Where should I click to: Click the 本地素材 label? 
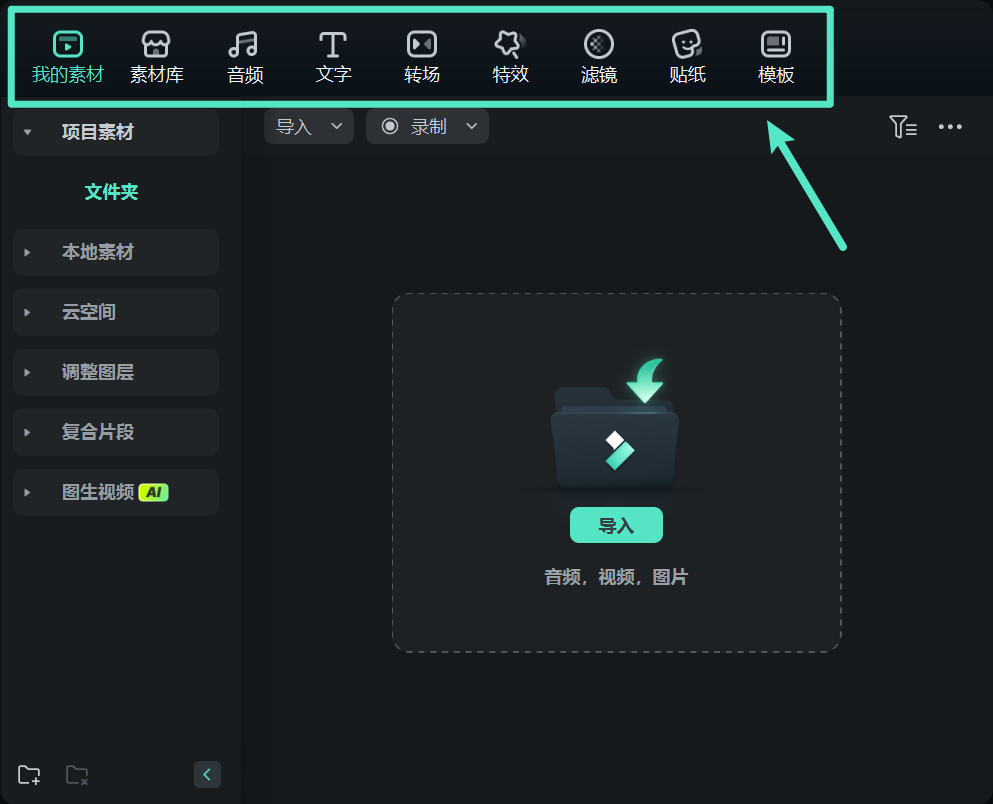(x=98, y=252)
